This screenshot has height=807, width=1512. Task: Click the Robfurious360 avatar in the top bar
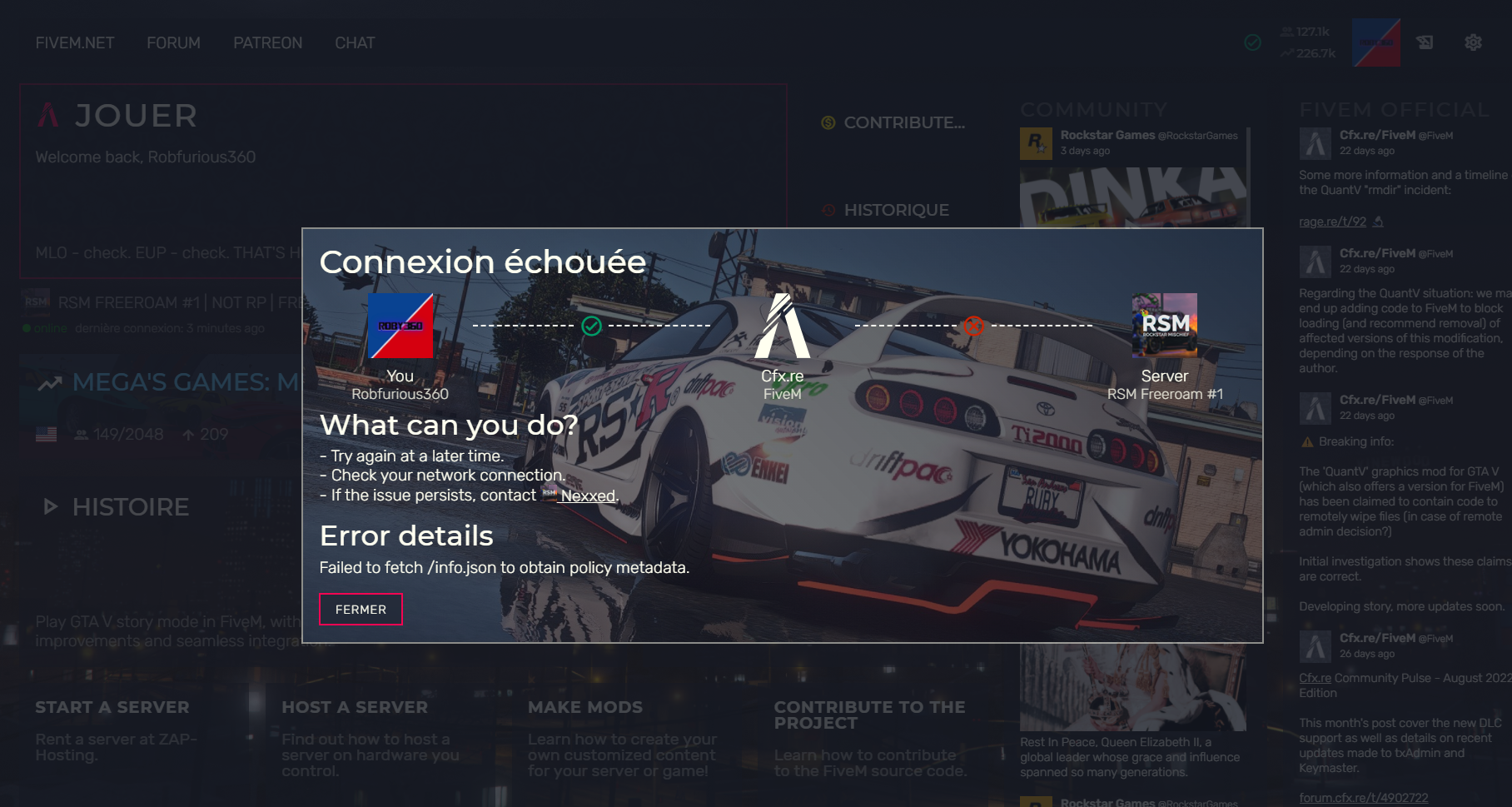[x=1376, y=42]
